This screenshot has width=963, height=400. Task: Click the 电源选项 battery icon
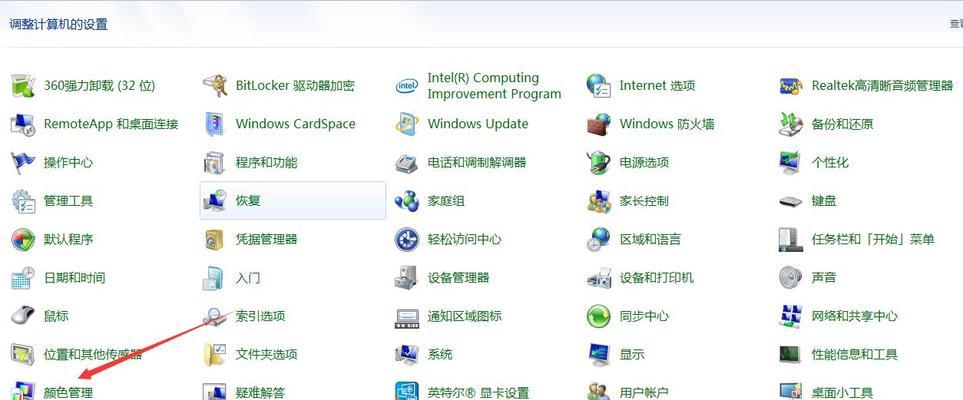tap(599, 163)
